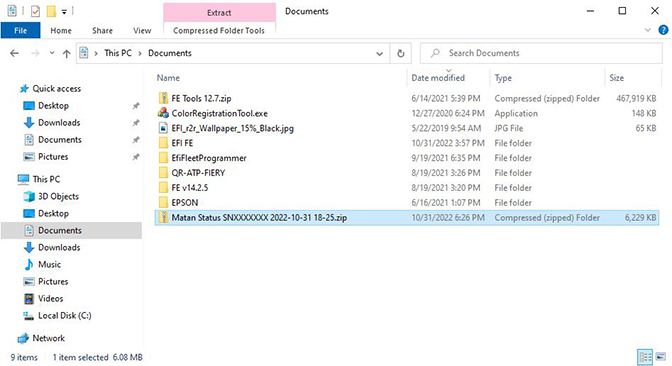Sort files by Type column
672x366 pixels.
tap(503, 78)
